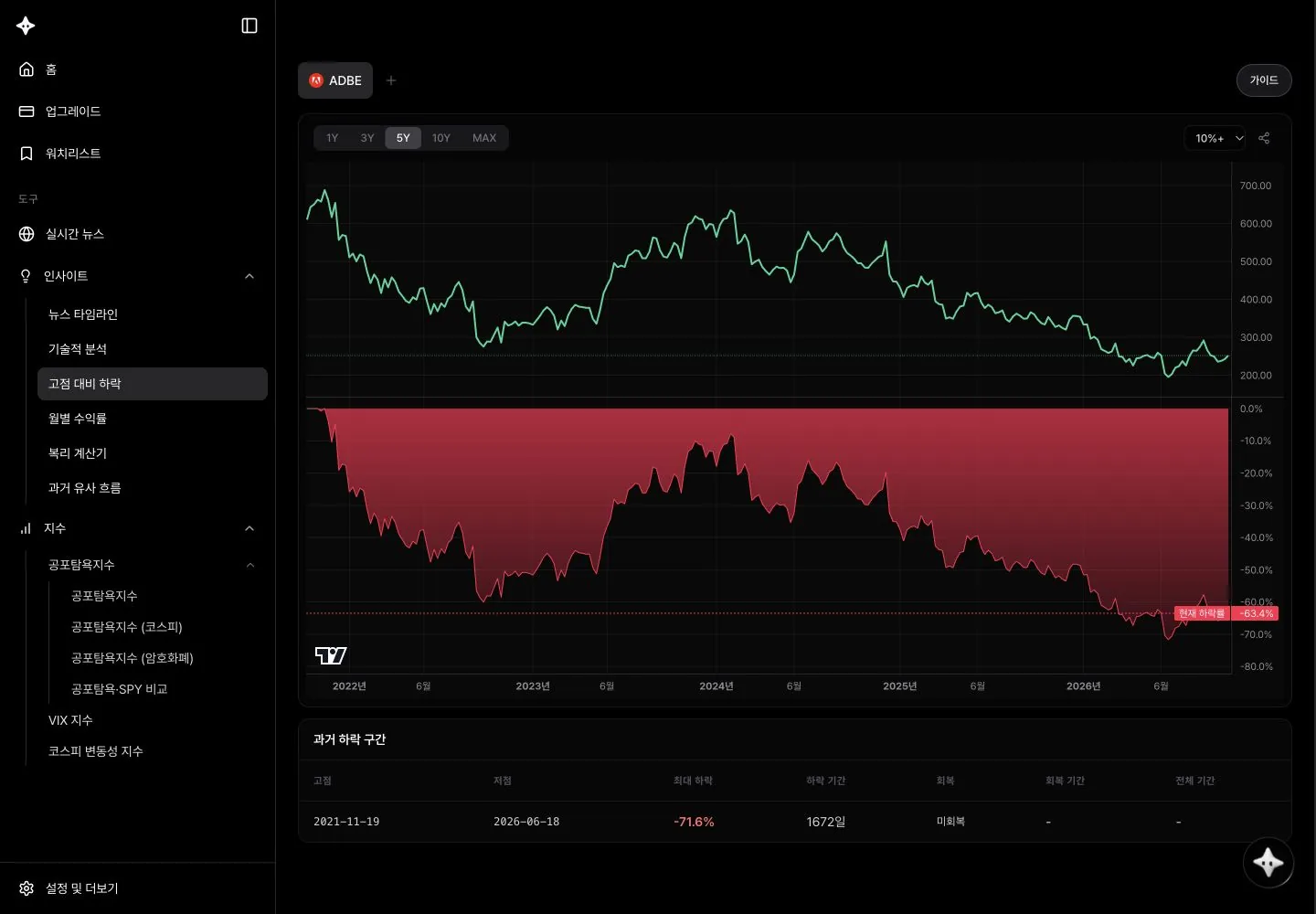The image size is (1316, 914).
Task: Click the home icon beside 홈
Action: 27,69
